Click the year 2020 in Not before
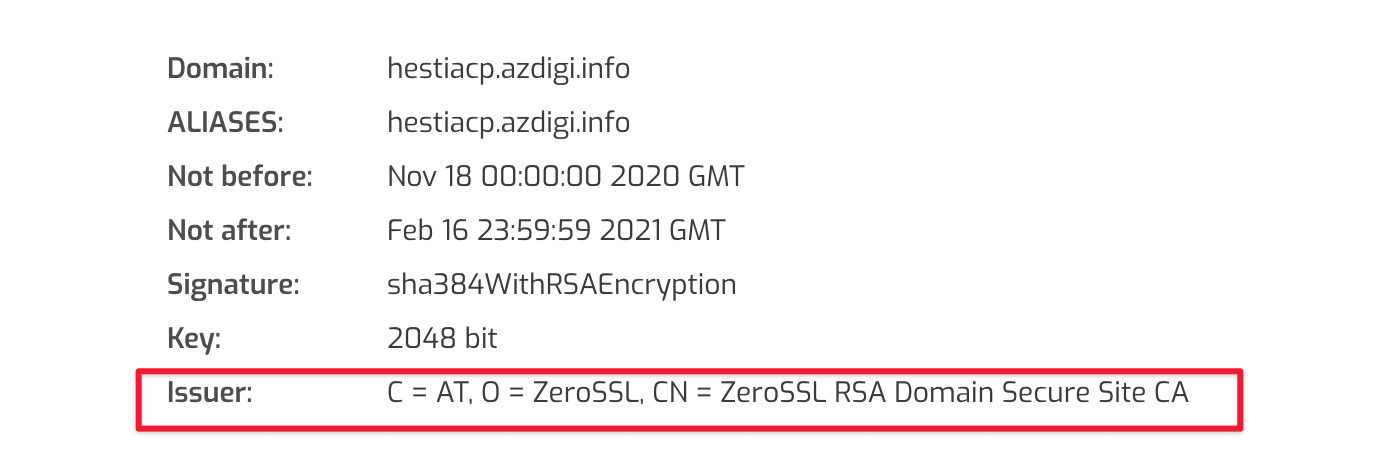Screen dimensions: 1398x456 pos(645,177)
